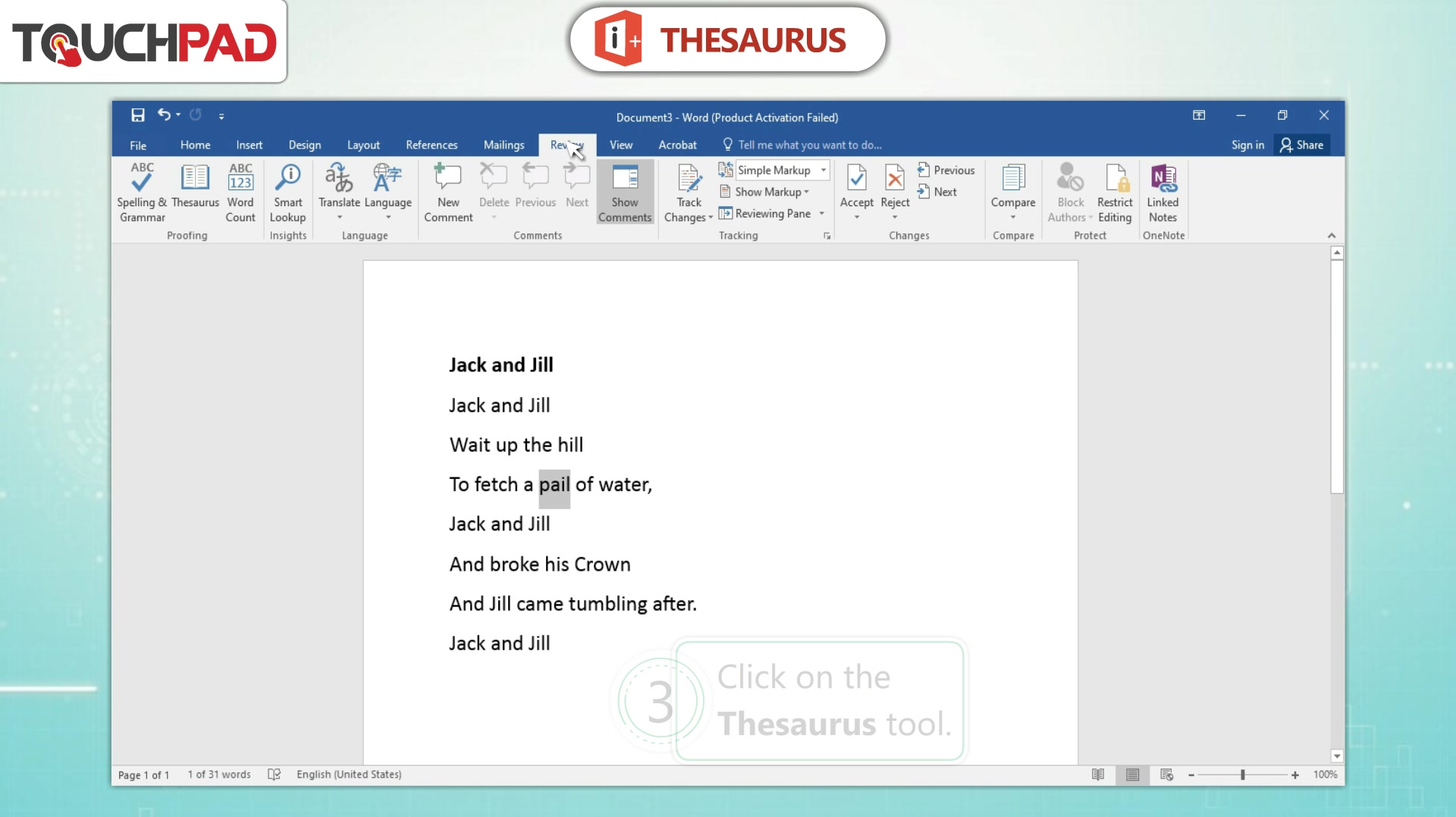Customize Quick Access Toolbar dropdown

coord(221,116)
